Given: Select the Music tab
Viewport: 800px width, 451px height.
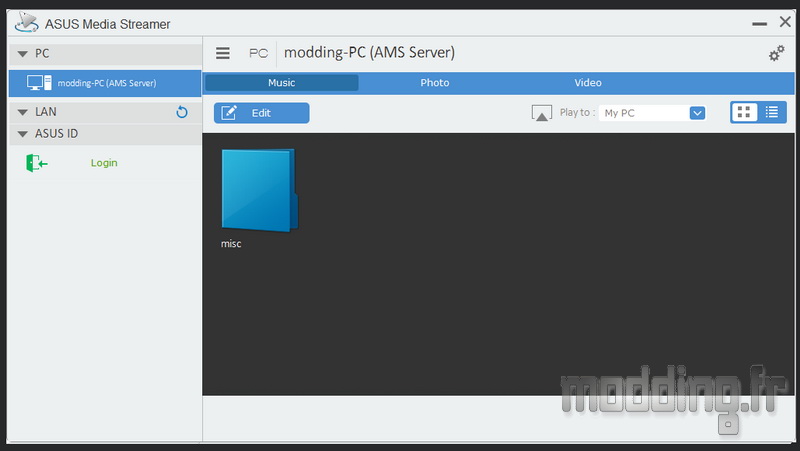Looking at the screenshot, I should coord(282,83).
